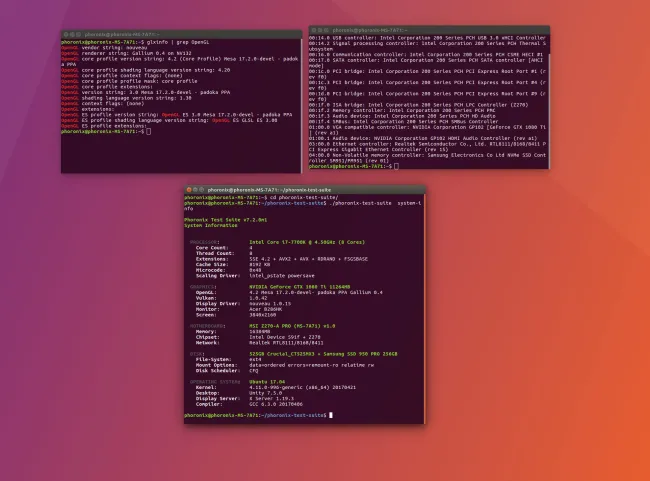
Task: Click the glxinfo terminal title bar
Action: 182,34
